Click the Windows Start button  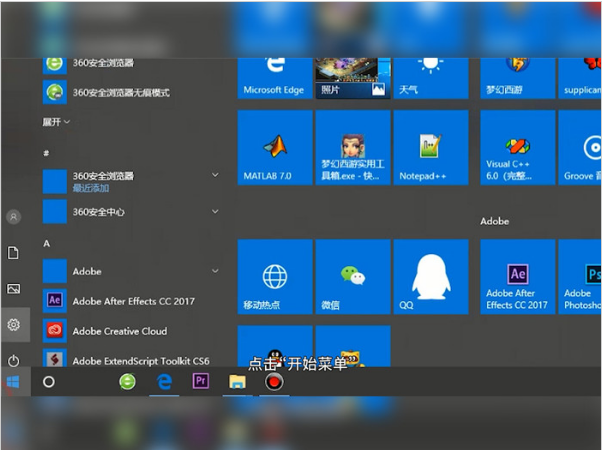[14, 382]
